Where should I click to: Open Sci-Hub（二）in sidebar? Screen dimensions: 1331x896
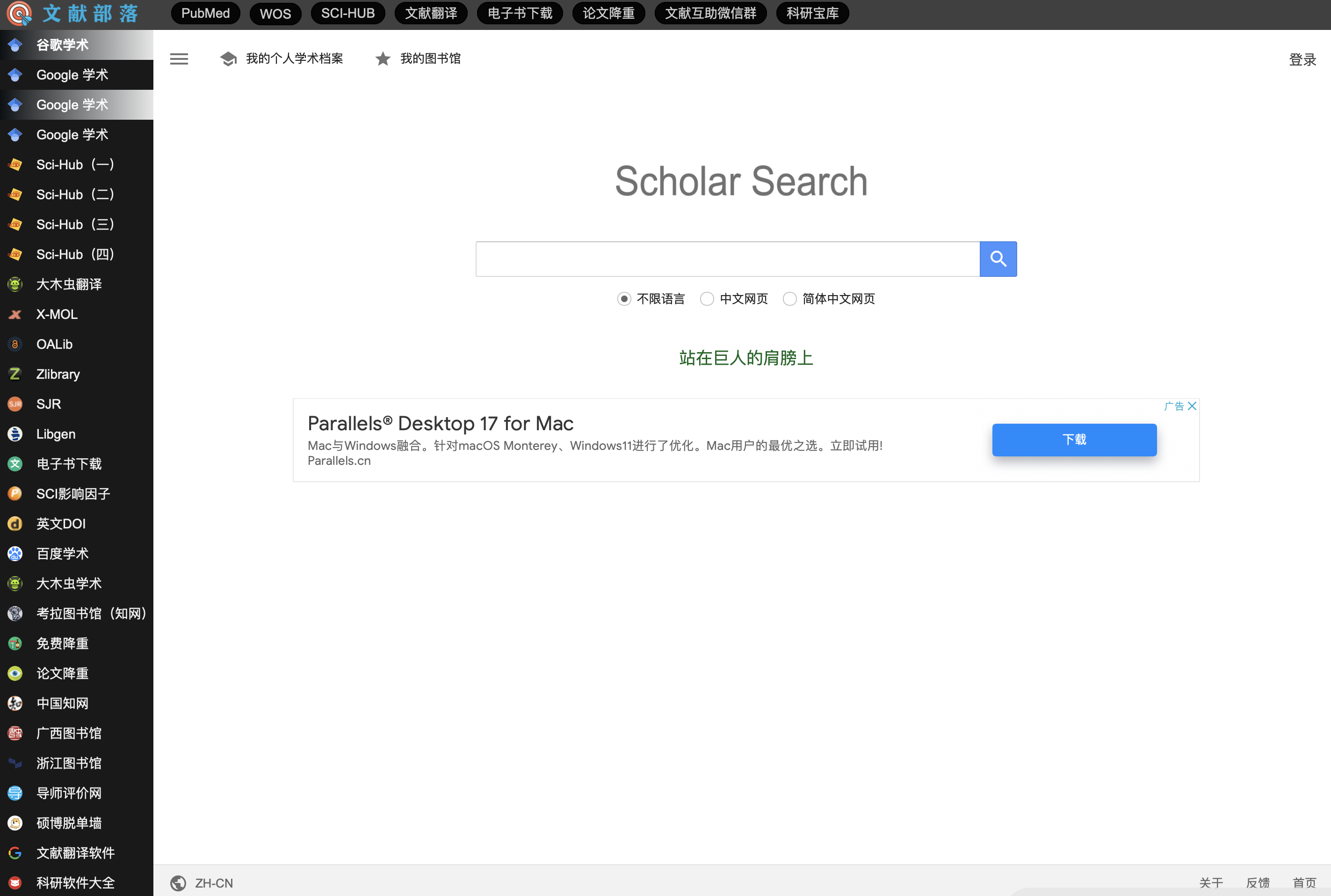coord(77,194)
